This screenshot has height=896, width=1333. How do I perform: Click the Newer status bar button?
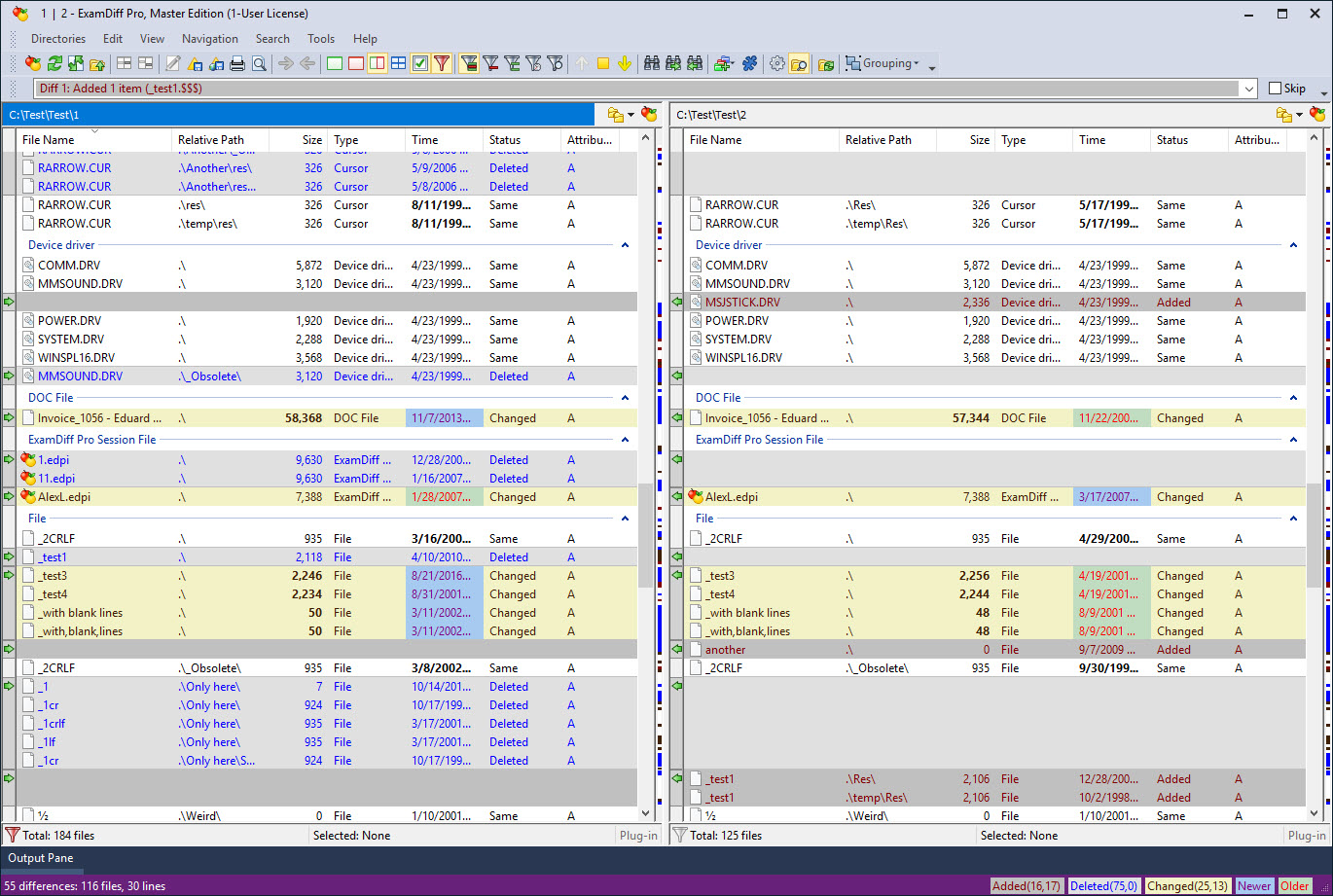[1254, 886]
